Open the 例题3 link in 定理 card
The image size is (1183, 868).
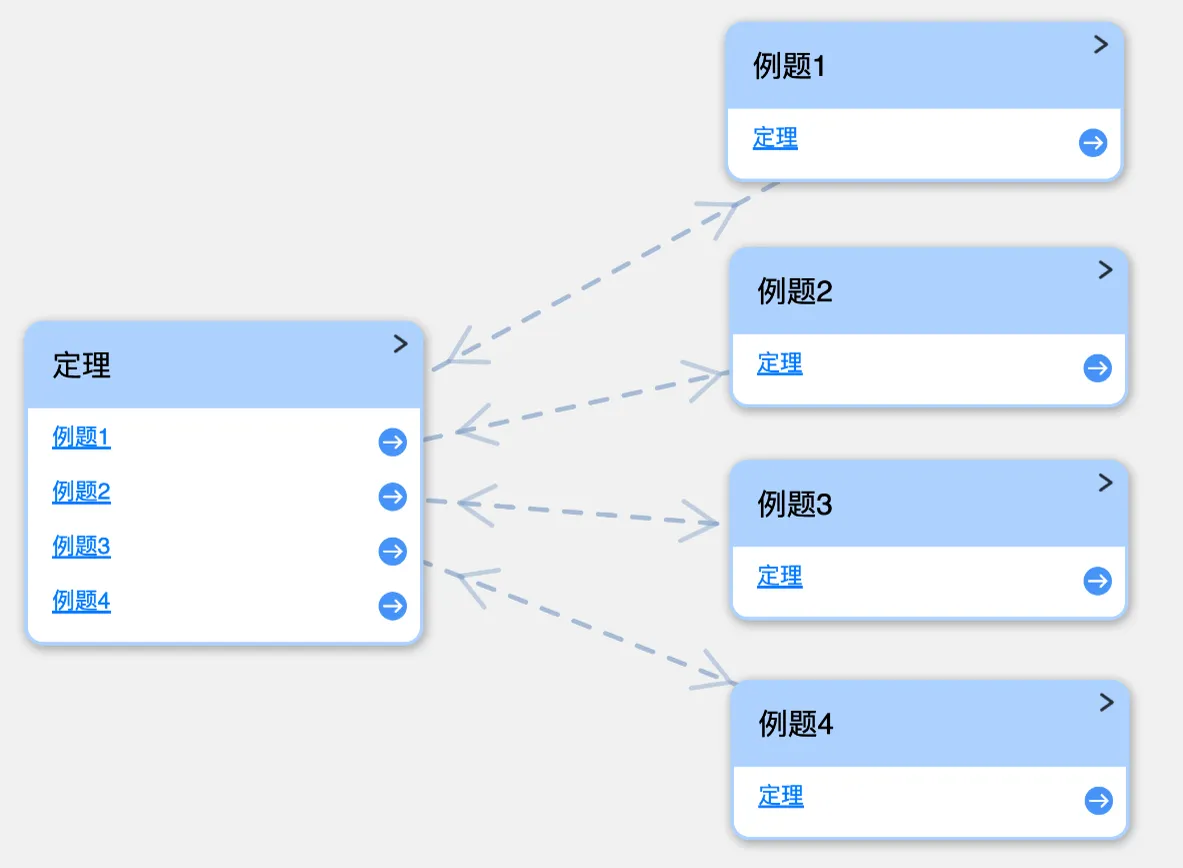coord(81,546)
